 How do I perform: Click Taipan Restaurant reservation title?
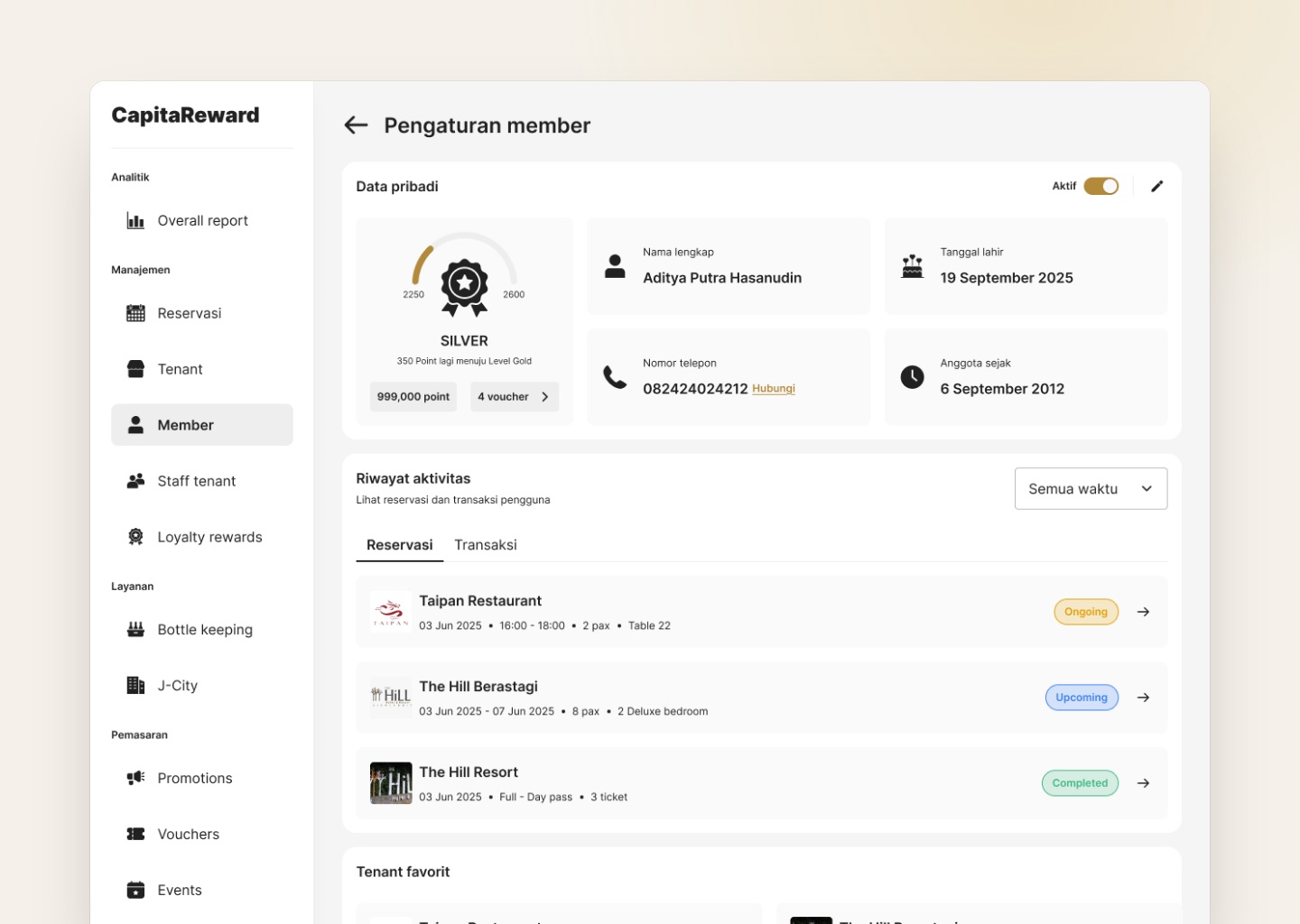pos(480,601)
